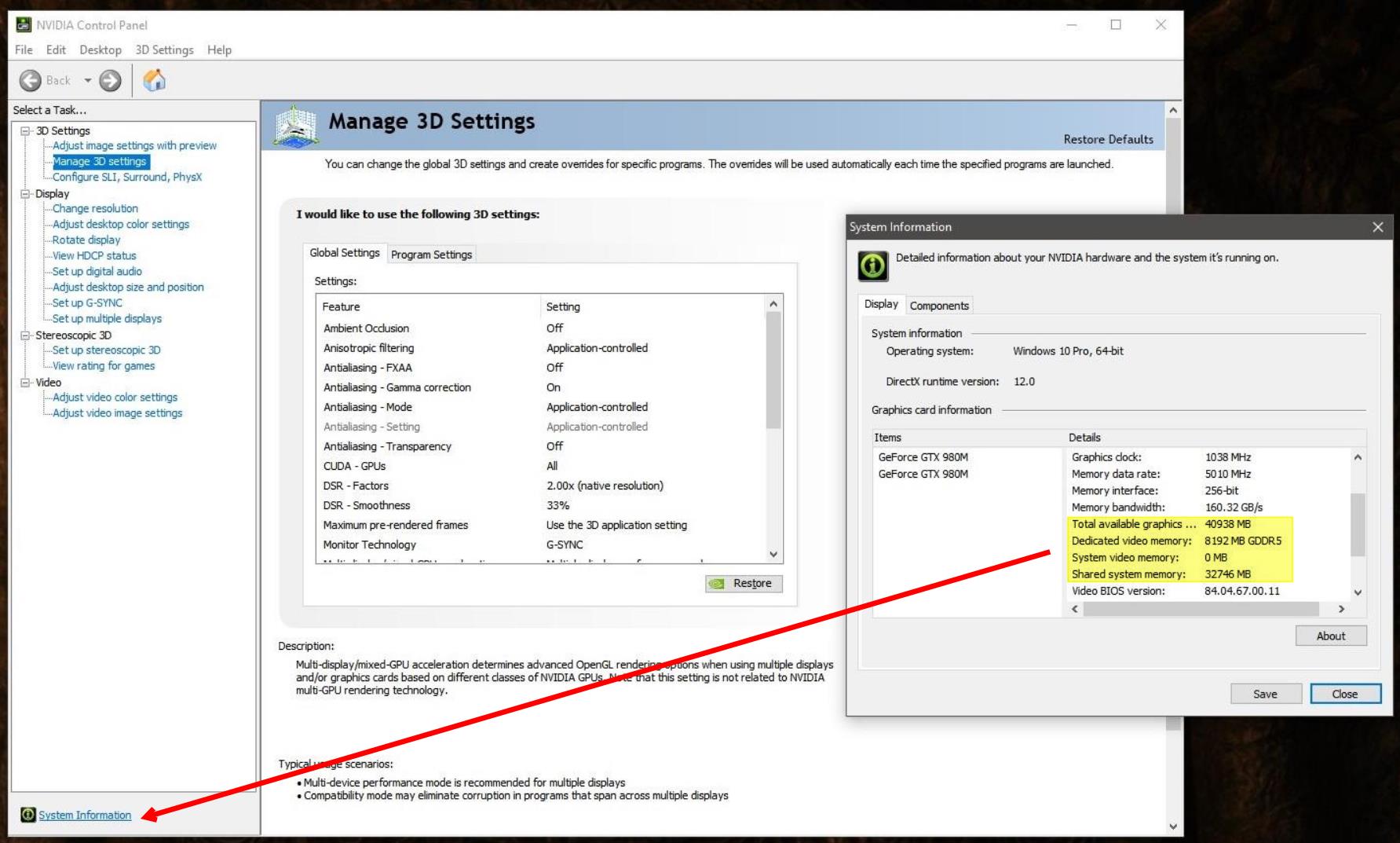Open Adjust desktop size and position

[x=128, y=287]
